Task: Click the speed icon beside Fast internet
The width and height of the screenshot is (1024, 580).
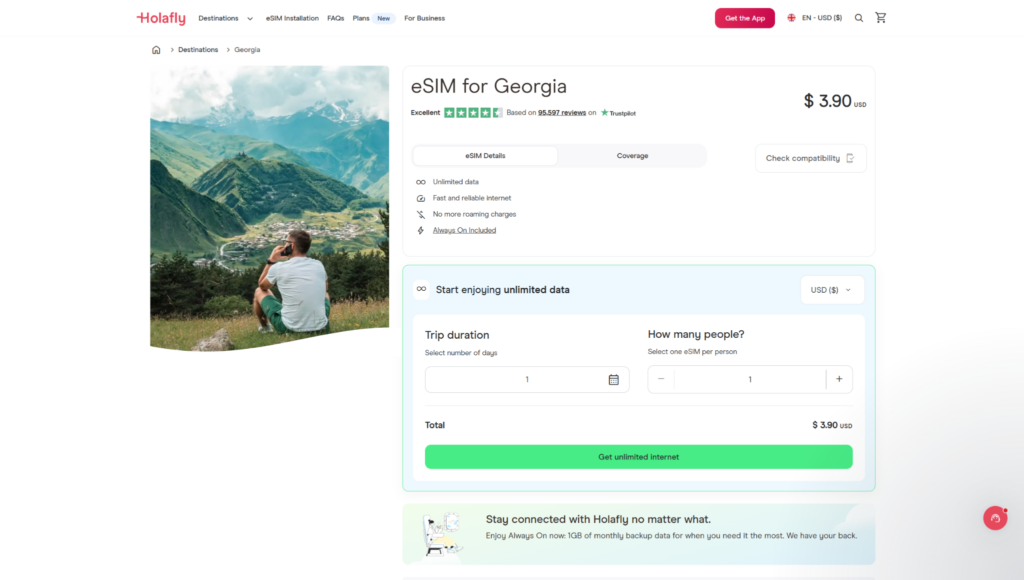Action: click(421, 198)
